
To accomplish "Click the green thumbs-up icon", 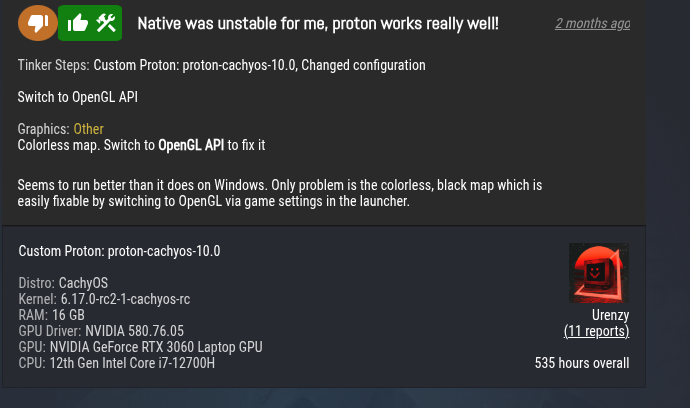I will (x=77, y=22).
